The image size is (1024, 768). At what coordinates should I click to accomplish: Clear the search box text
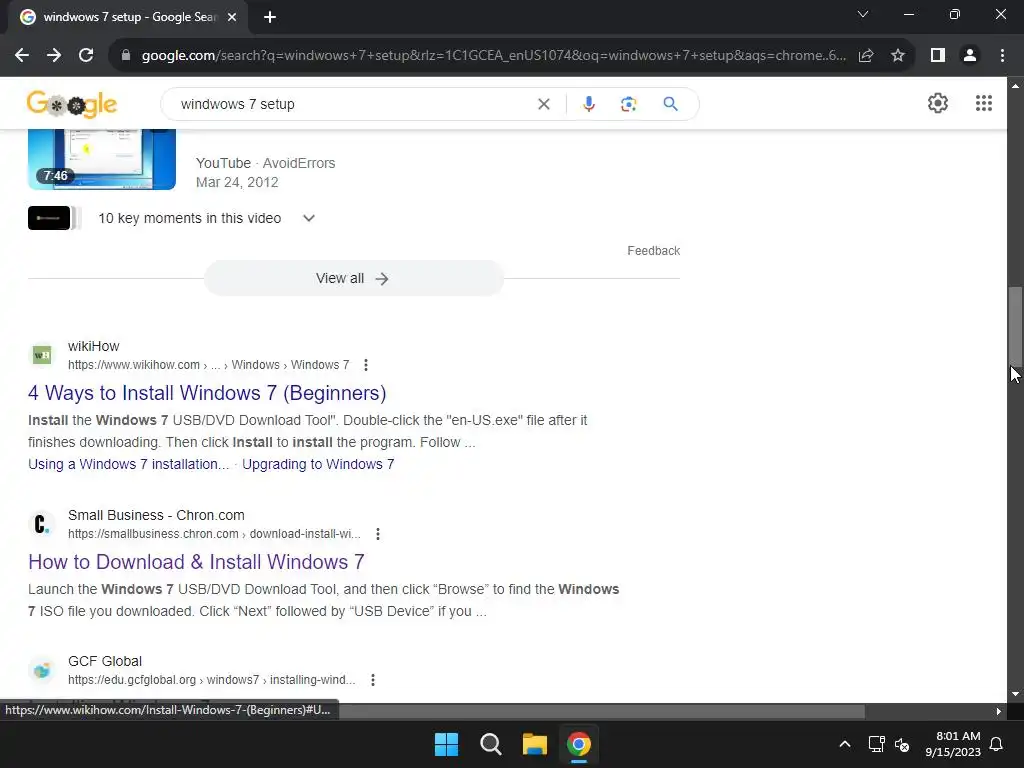pyautogui.click(x=543, y=104)
